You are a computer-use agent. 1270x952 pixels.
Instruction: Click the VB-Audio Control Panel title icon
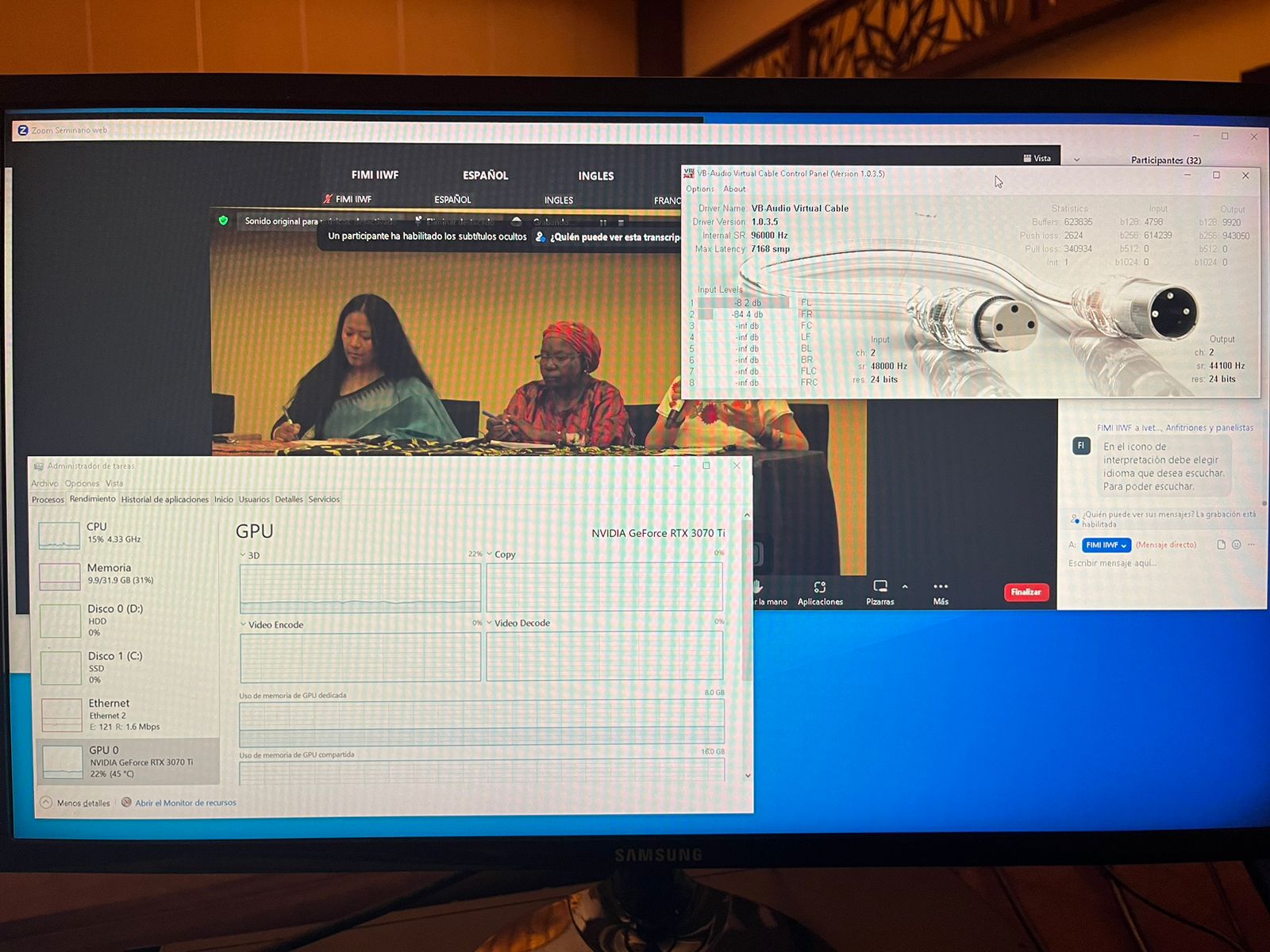click(689, 173)
